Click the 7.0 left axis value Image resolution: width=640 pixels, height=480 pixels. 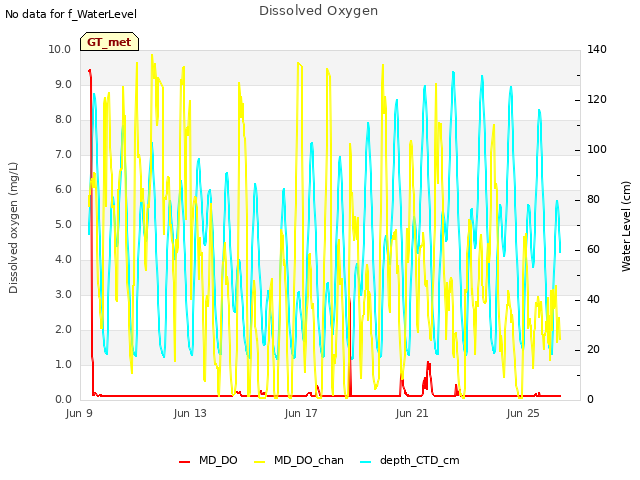click(x=63, y=155)
